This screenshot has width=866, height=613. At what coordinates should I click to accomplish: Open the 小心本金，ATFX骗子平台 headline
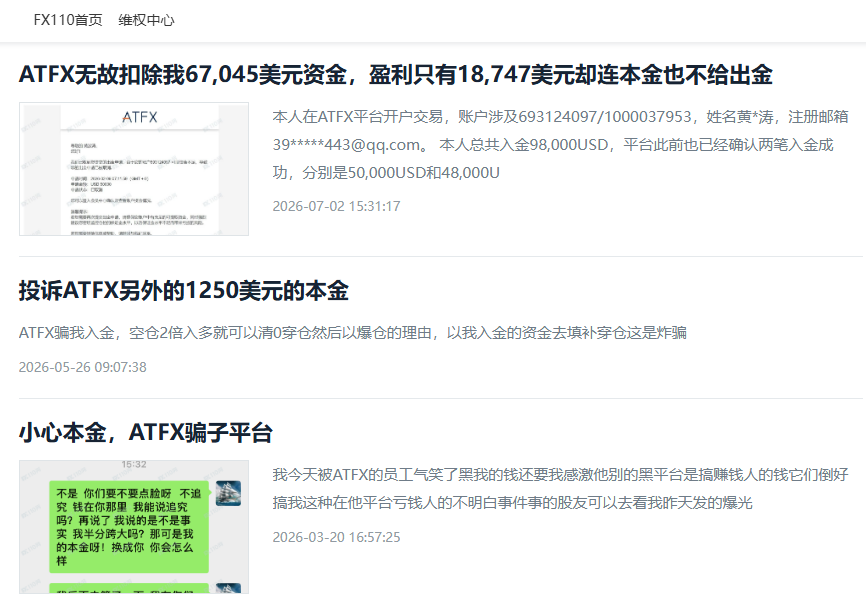(145, 432)
